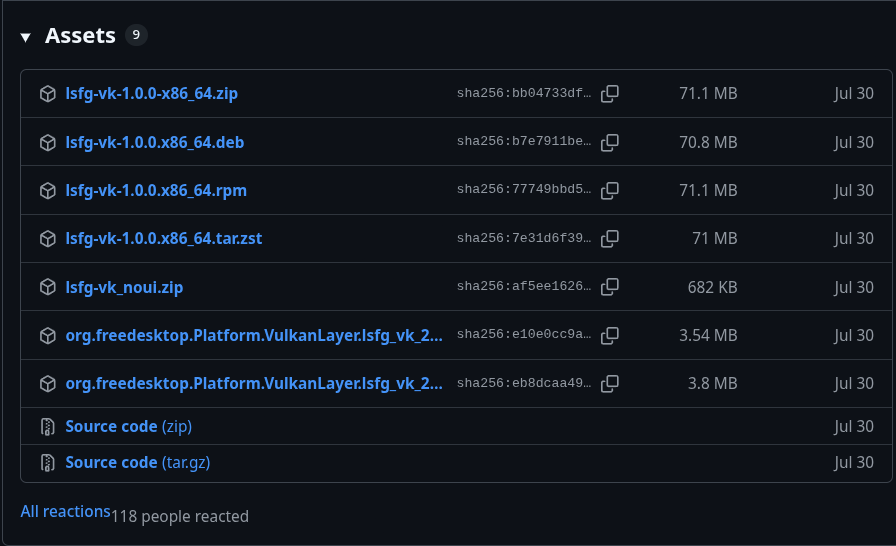
Task: Click the 3.8 MB file size
Action: 712,383
